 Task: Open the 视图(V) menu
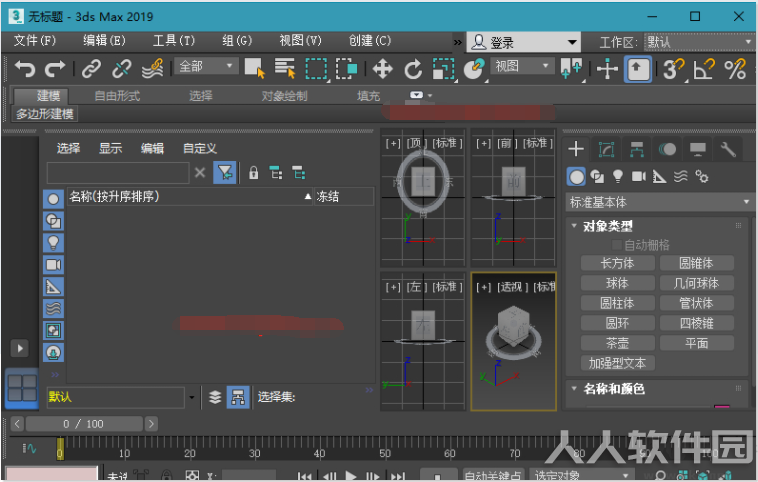click(x=300, y=41)
